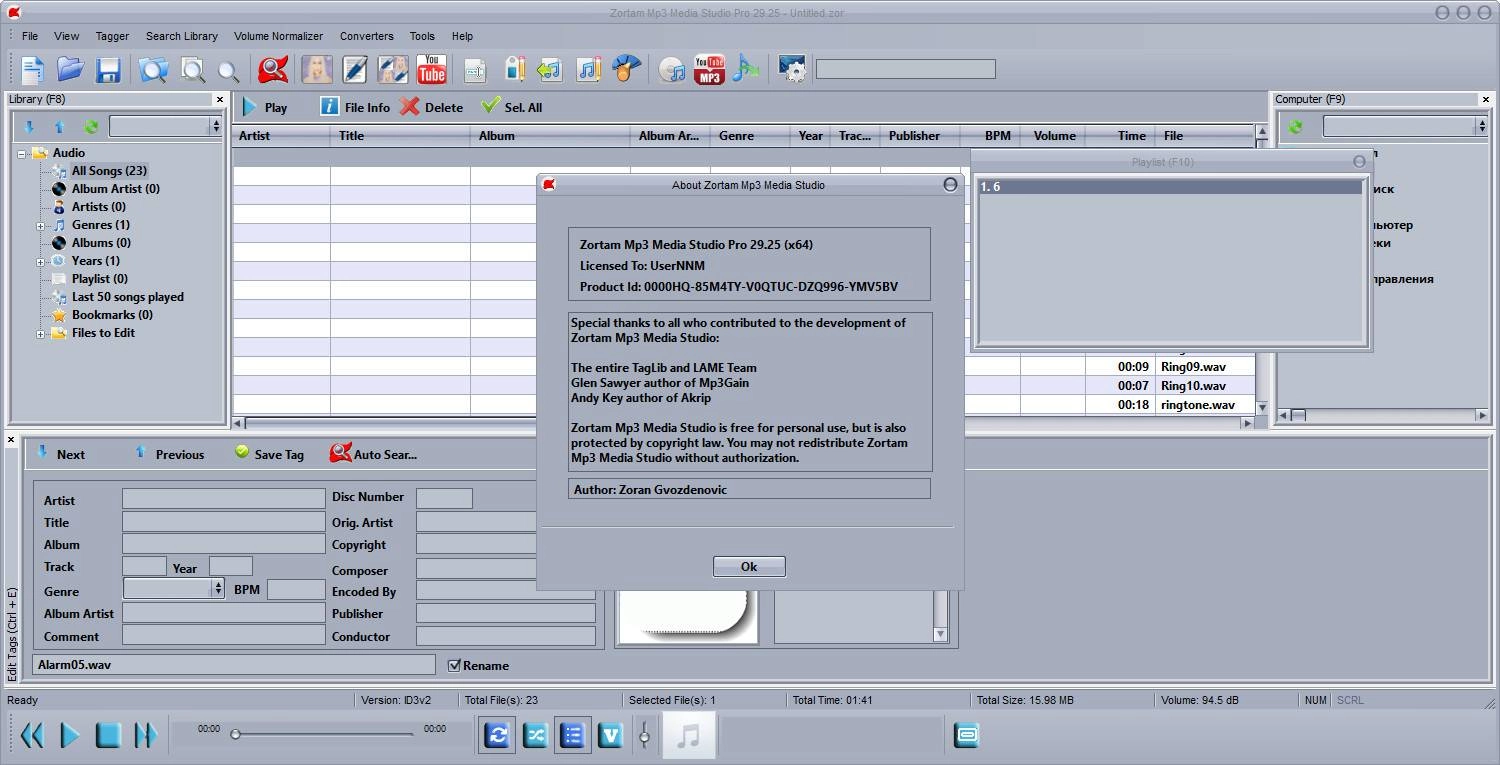Click the Sel. All button
The width and height of the screenshot is (1500, 765).
(511, 107)
